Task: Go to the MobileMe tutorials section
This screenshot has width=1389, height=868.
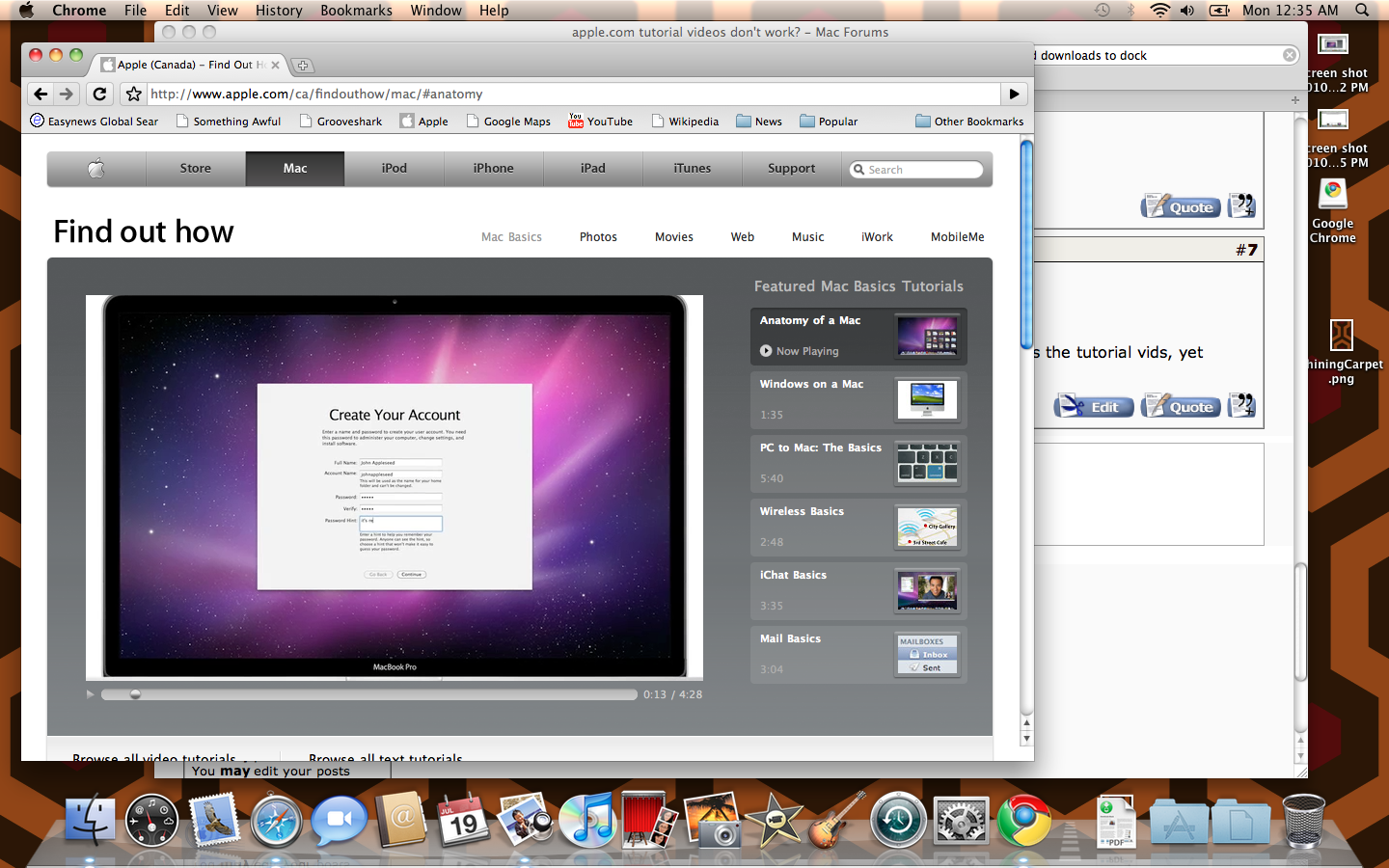Action: pyautogui.click(x=957, y=236)
